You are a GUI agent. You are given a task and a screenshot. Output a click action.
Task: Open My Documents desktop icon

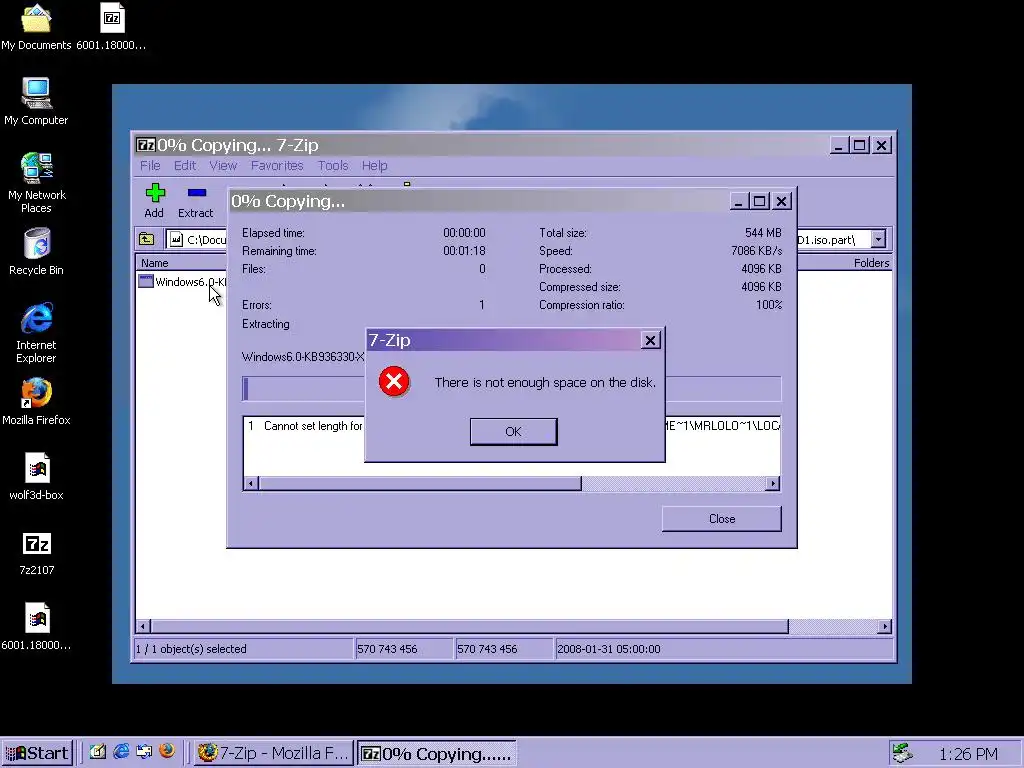[x=36, y=26]
